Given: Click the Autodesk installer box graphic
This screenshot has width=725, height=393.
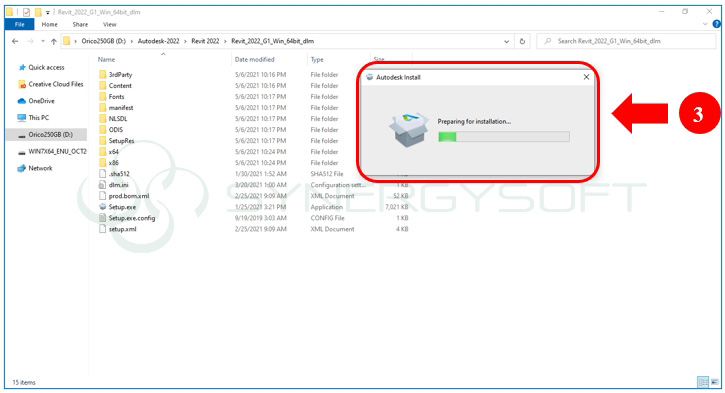Looking at the screenshot, I should pos(408,129).
